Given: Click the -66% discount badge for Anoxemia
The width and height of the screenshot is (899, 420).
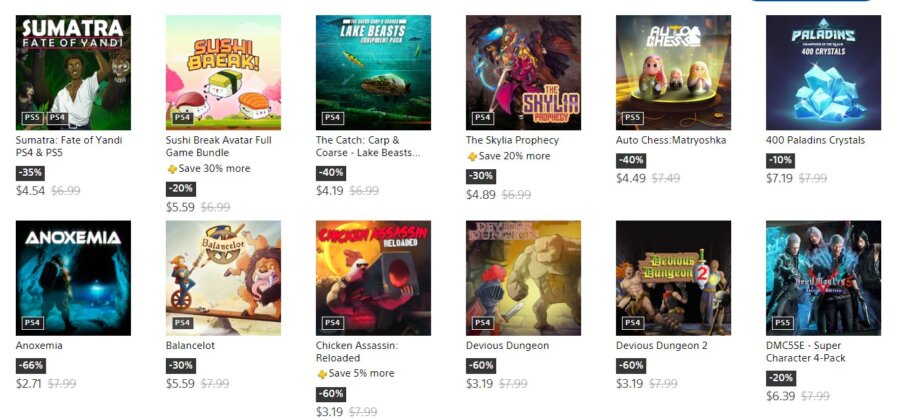Looking at the screenshot, I should [x=31, y=366].
